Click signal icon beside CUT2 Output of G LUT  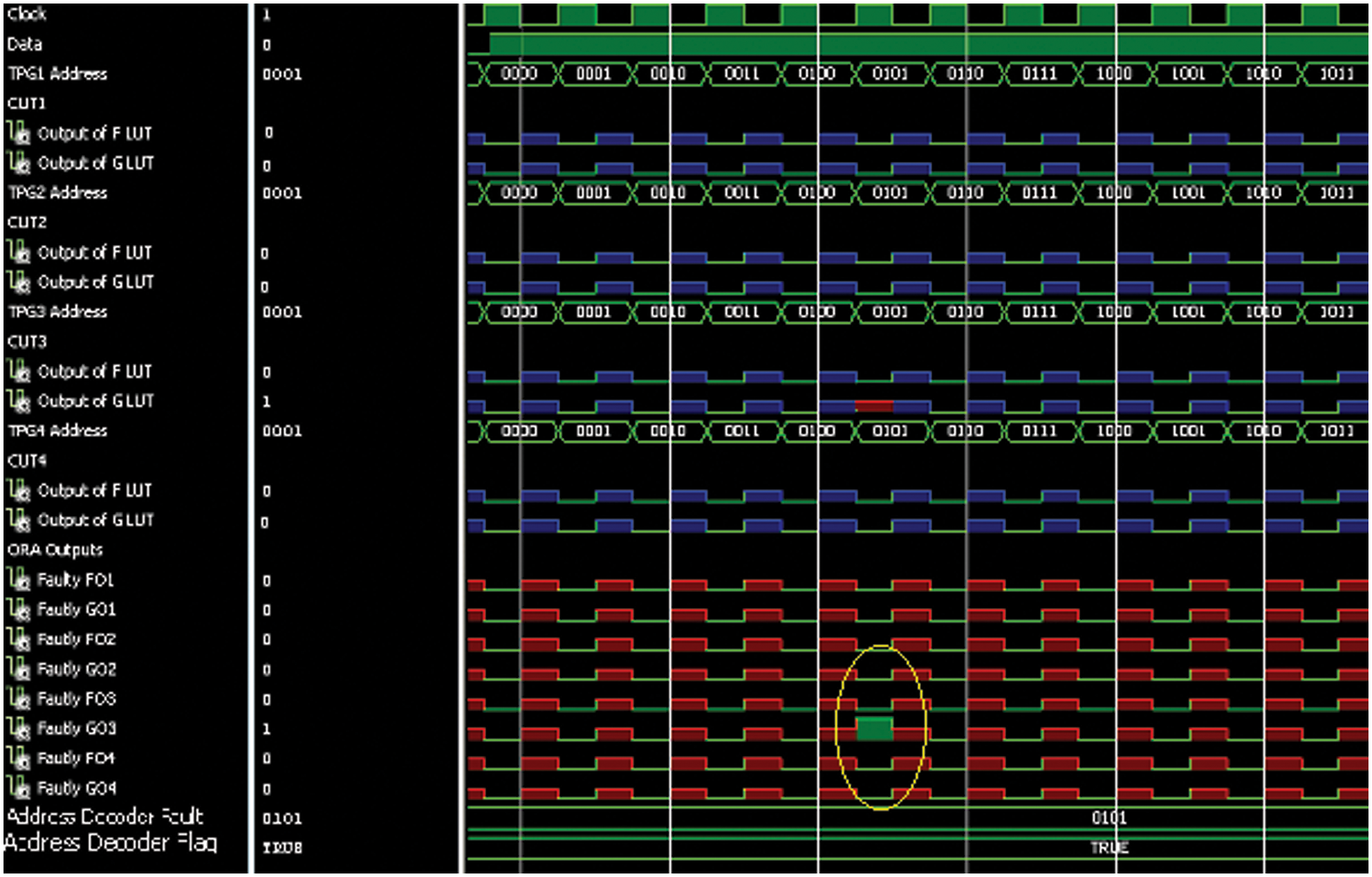pyautogui.click(x=19, y=282)
